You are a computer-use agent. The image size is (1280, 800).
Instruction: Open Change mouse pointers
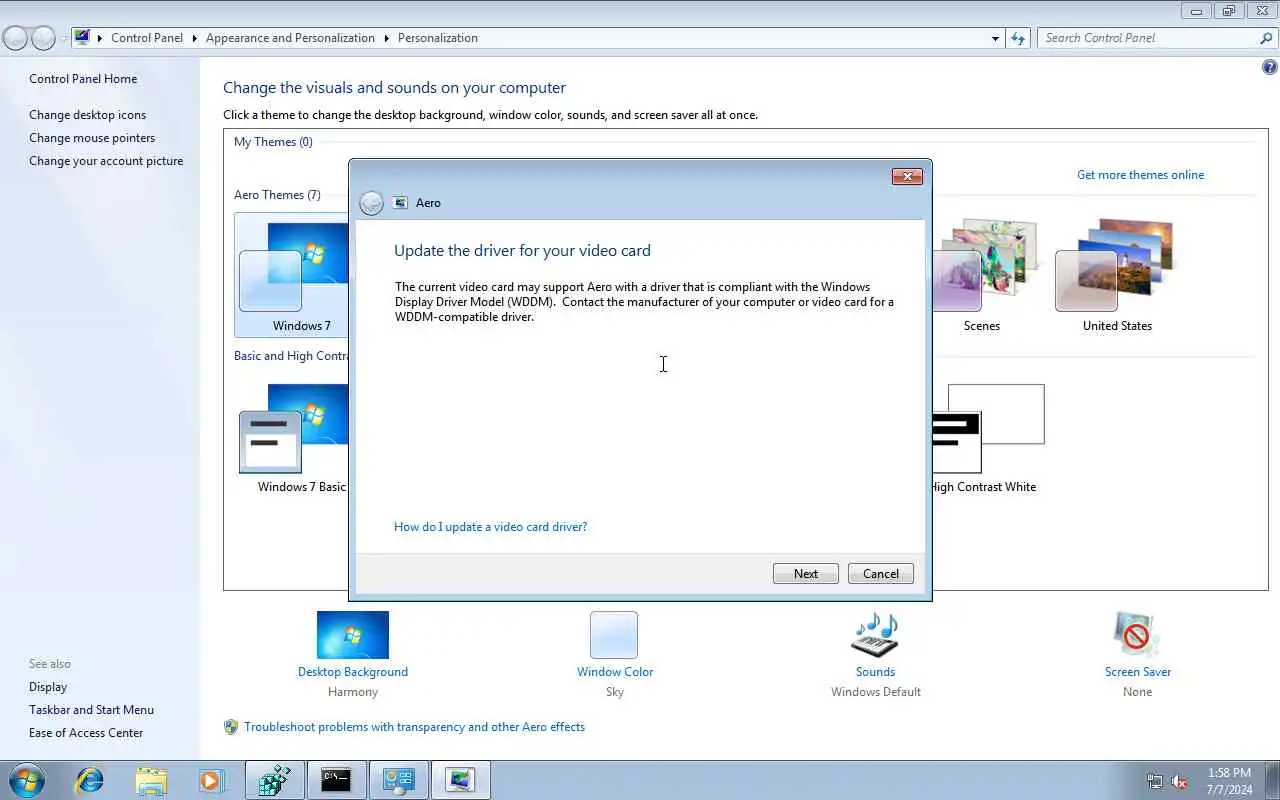(92, 138)
